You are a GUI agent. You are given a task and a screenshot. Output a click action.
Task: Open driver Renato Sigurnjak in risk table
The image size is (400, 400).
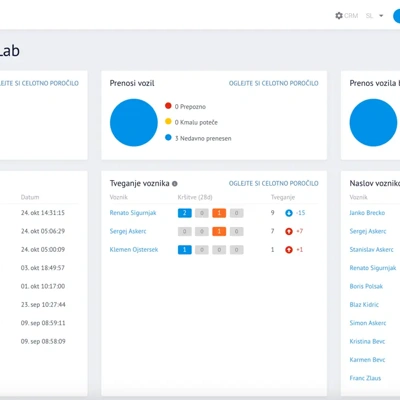point(133,213)
